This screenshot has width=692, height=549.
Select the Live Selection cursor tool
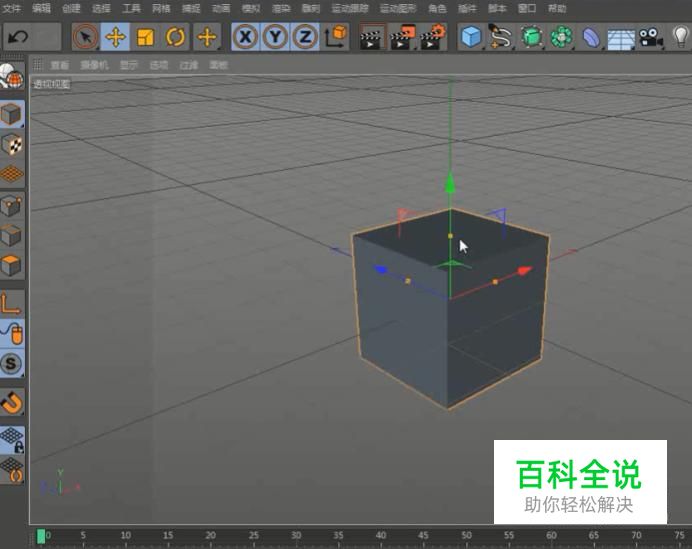point(86,37)
